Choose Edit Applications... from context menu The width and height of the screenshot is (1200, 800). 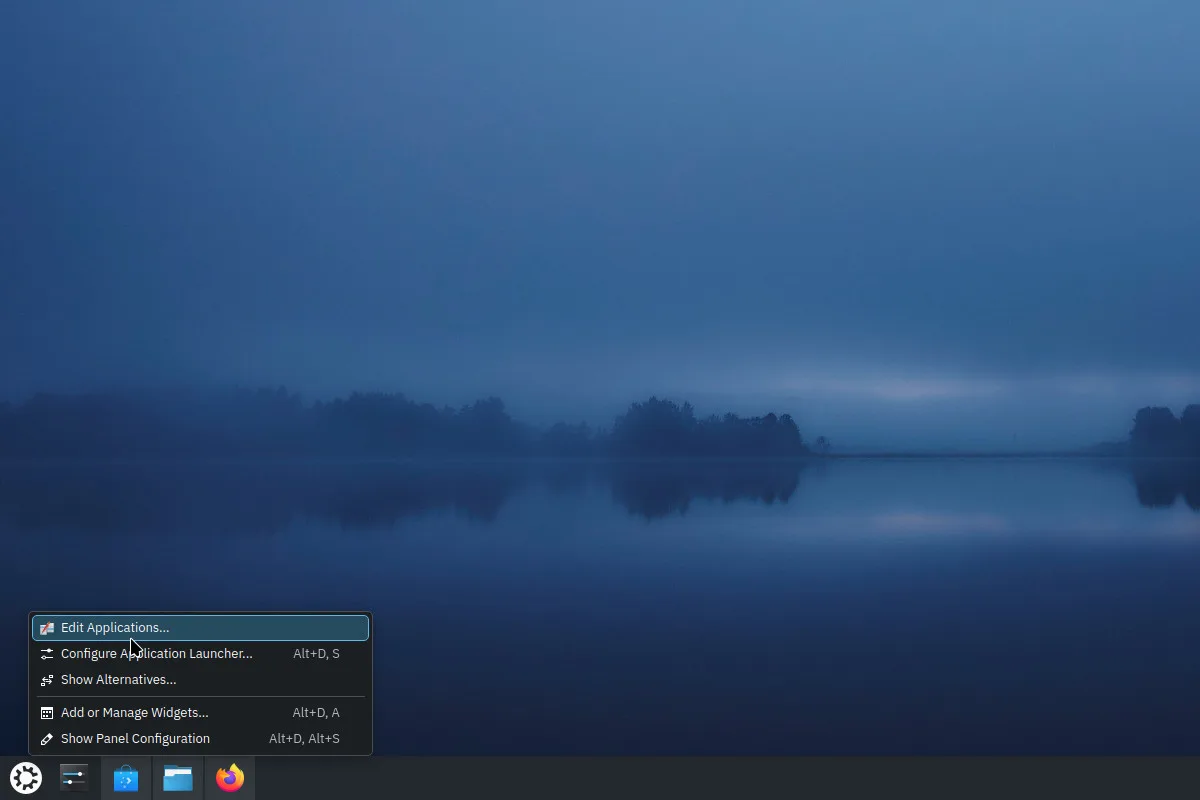(x=200, y=628)
